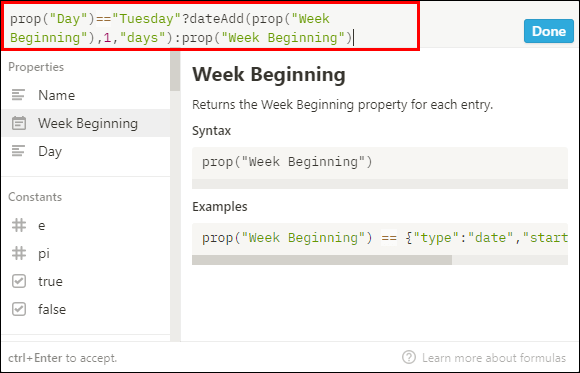Insert the true constant
The image size is (580, 373).
[86, 281]
